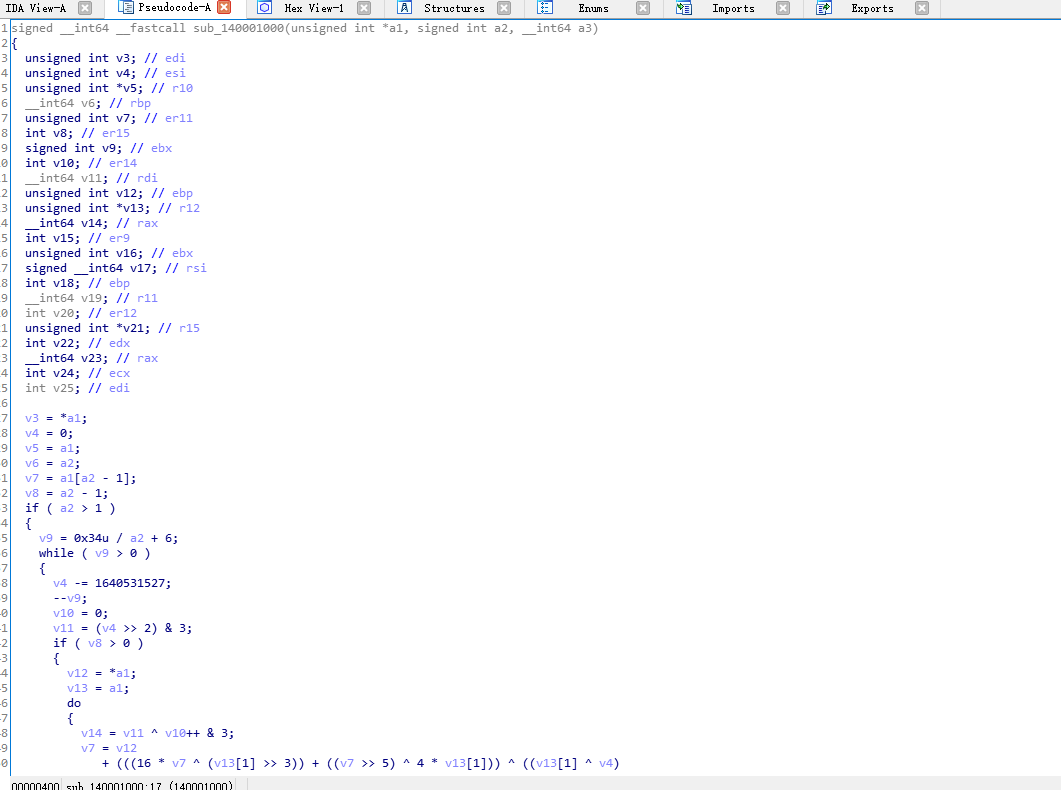Click the Structures tab's 'A' icon
The image size is (1061, 790).
(405, 8)
